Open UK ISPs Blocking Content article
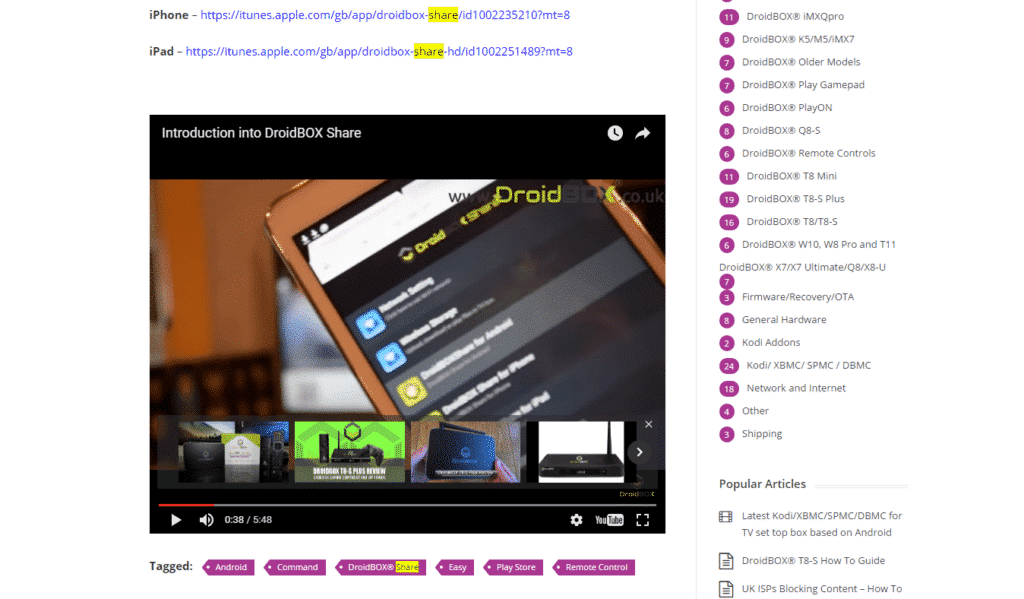The width and height of the screenshot is (1024, 599). [x=822, y=589]
